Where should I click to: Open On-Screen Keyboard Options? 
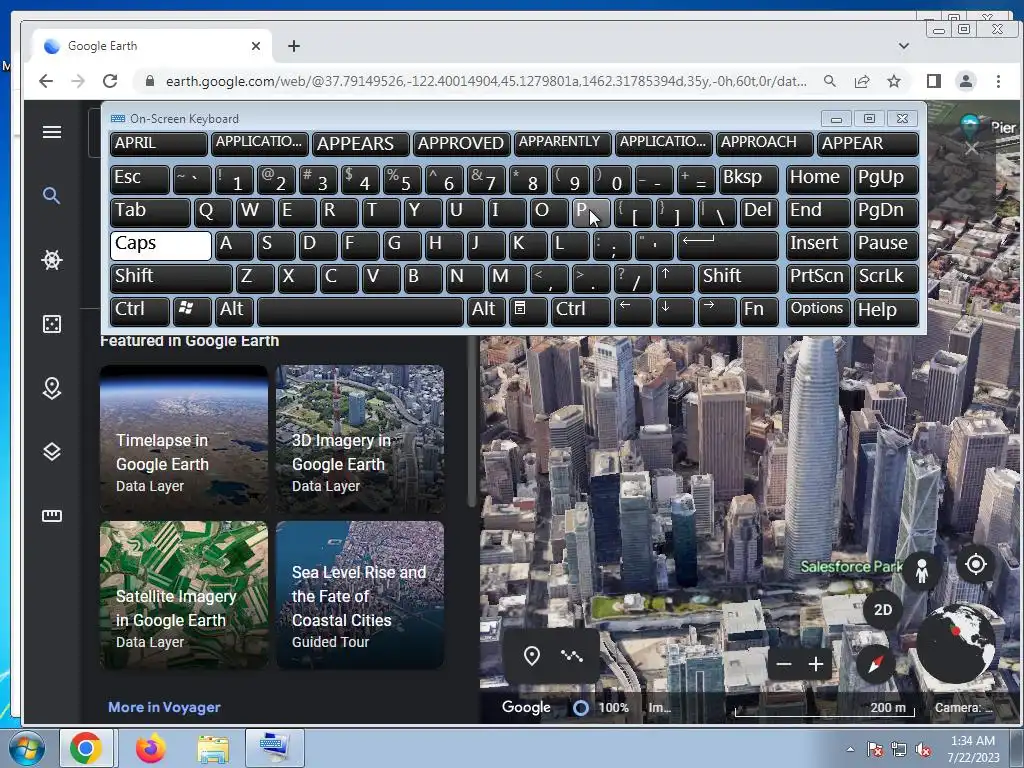817,311
